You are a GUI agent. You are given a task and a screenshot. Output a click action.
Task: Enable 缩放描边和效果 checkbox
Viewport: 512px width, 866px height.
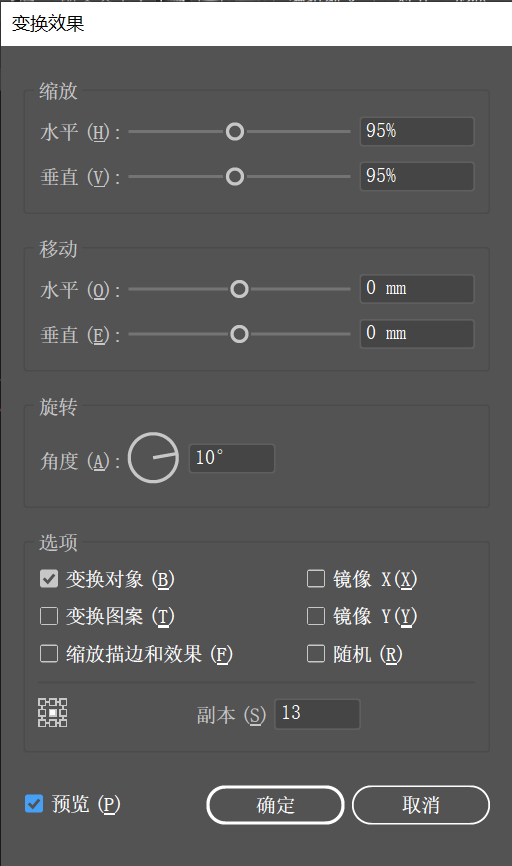(49, 654)
